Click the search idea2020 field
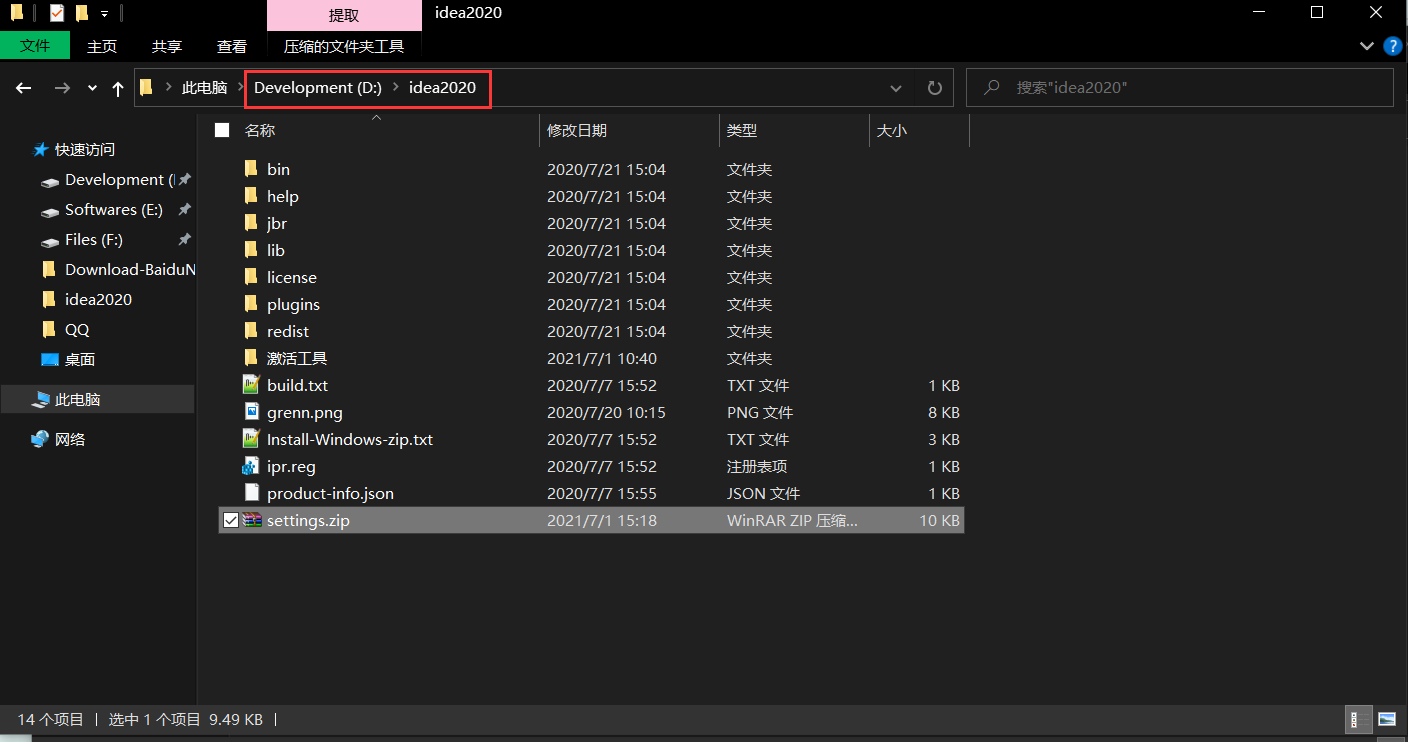This screenshot has width=1408, height=742. pyautogui.click(x=1180, y=88)
